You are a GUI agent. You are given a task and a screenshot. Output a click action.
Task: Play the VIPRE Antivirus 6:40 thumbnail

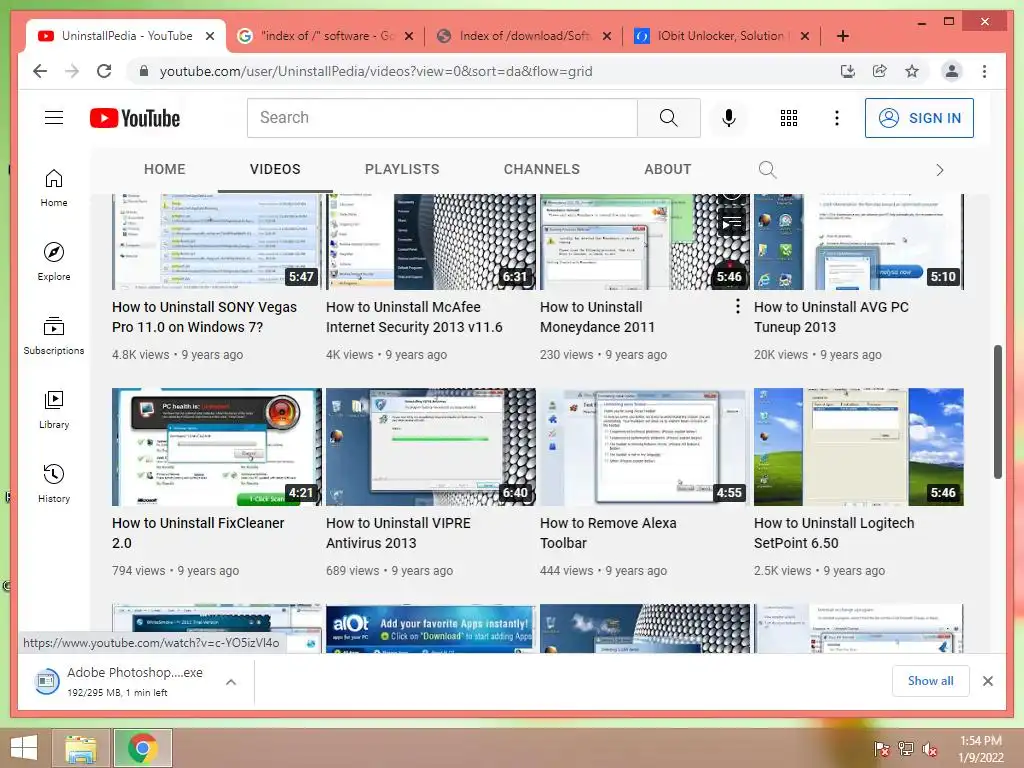coord(430,447)
